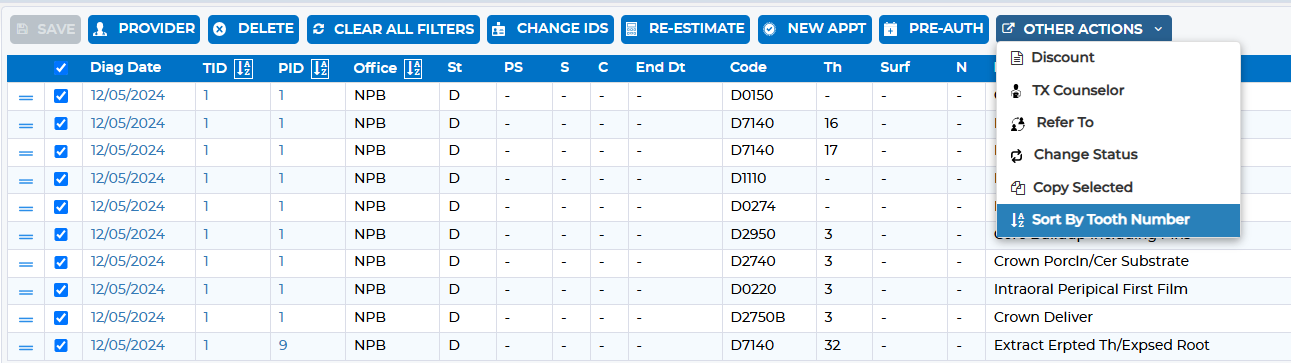Click the drag handle on the D0150 row

(x=27, y=97)
